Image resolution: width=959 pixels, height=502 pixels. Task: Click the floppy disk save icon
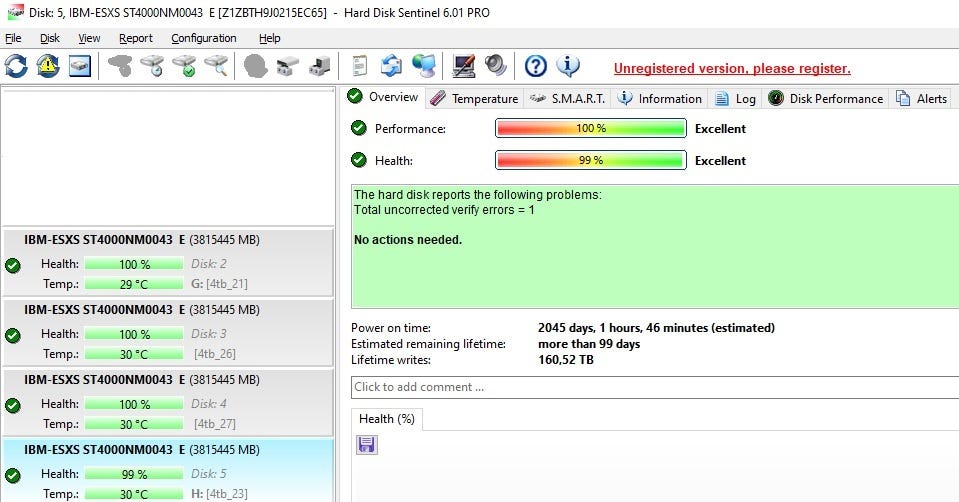(367, 445)
